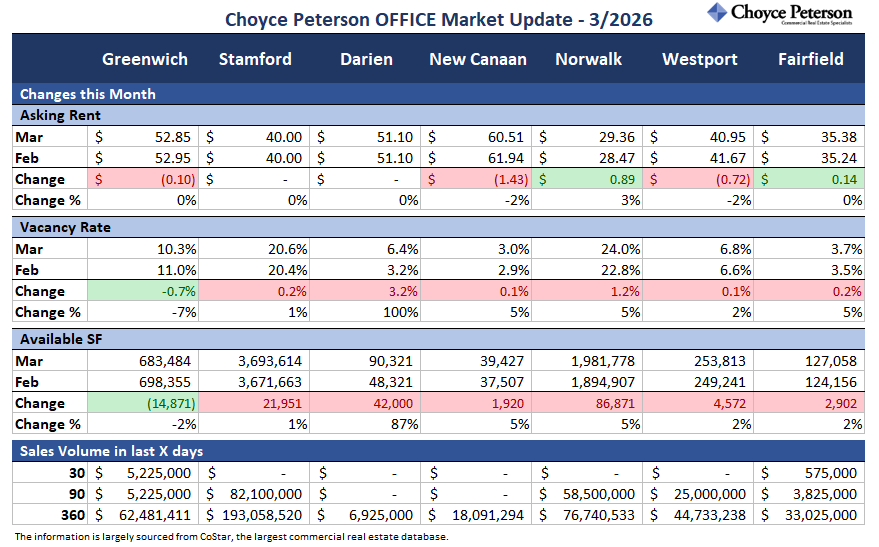
Task: Click Fairfield rent change cell 0.14
Action: pos(809,179)
